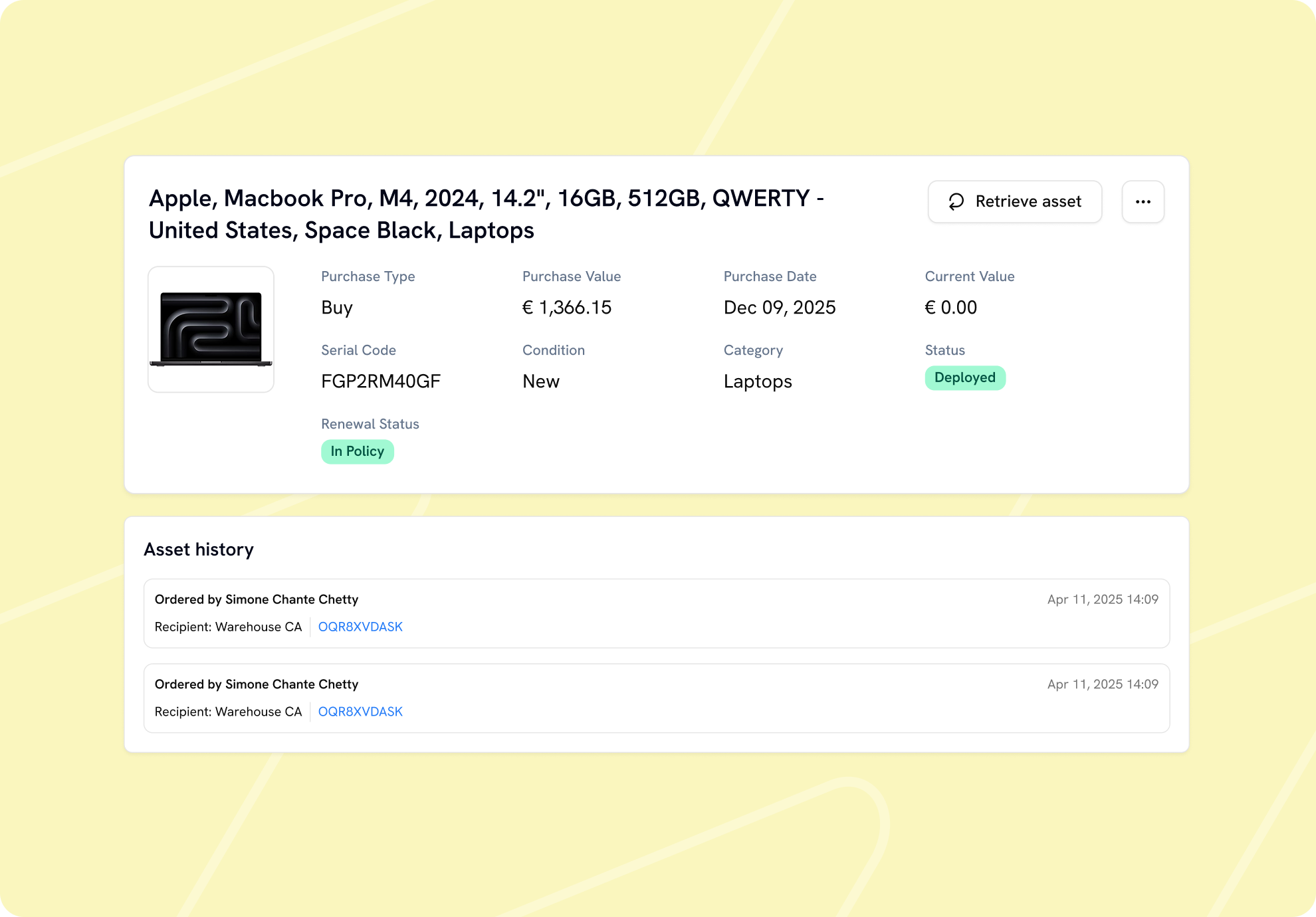Click purchase date Dec 09, 2025
This screenshot has width=1316, height=917.
[780, 308]
